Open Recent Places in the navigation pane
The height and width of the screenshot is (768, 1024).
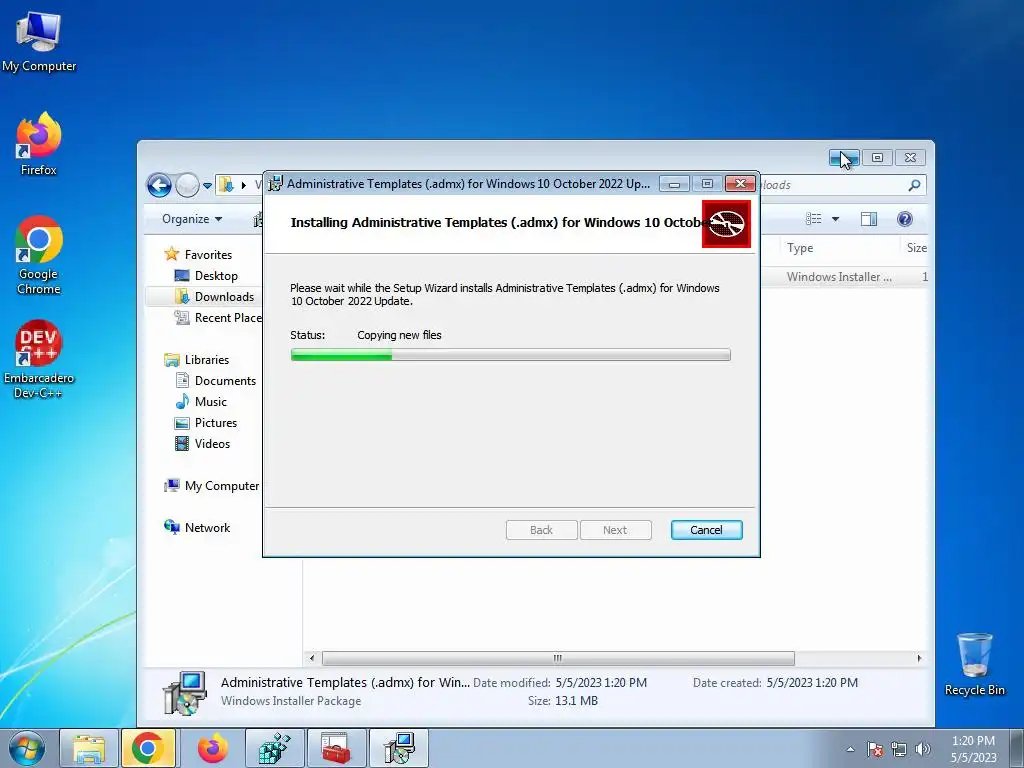217,317
